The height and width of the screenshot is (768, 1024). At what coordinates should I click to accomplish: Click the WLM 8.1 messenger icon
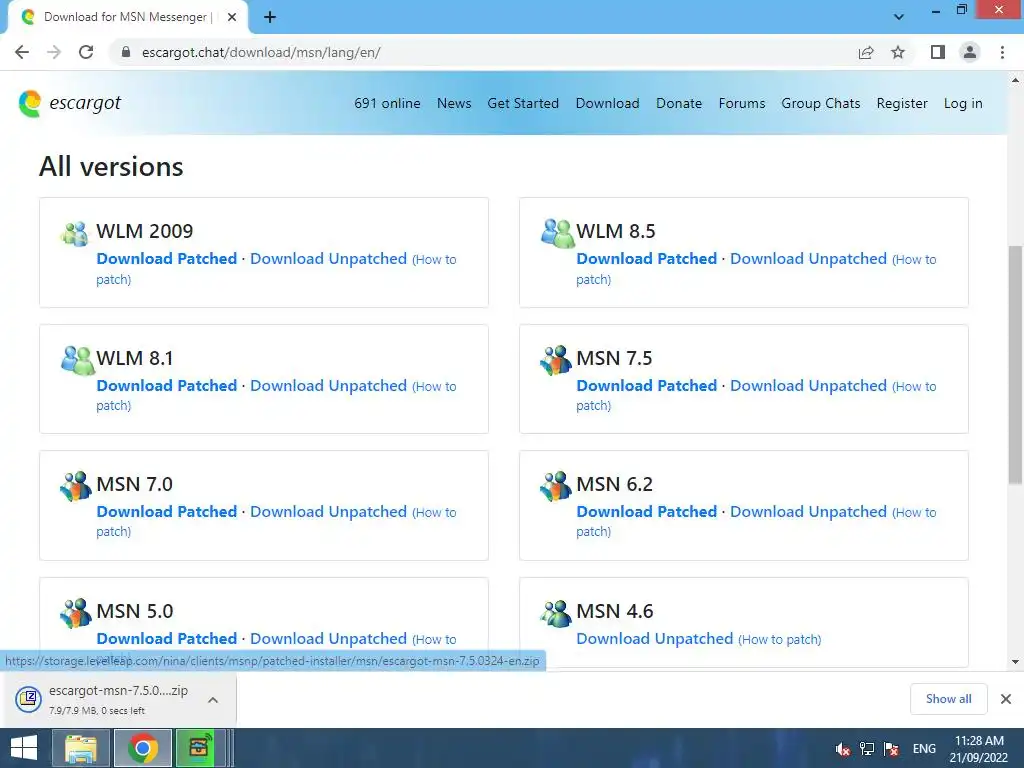(x=77, y=360)
